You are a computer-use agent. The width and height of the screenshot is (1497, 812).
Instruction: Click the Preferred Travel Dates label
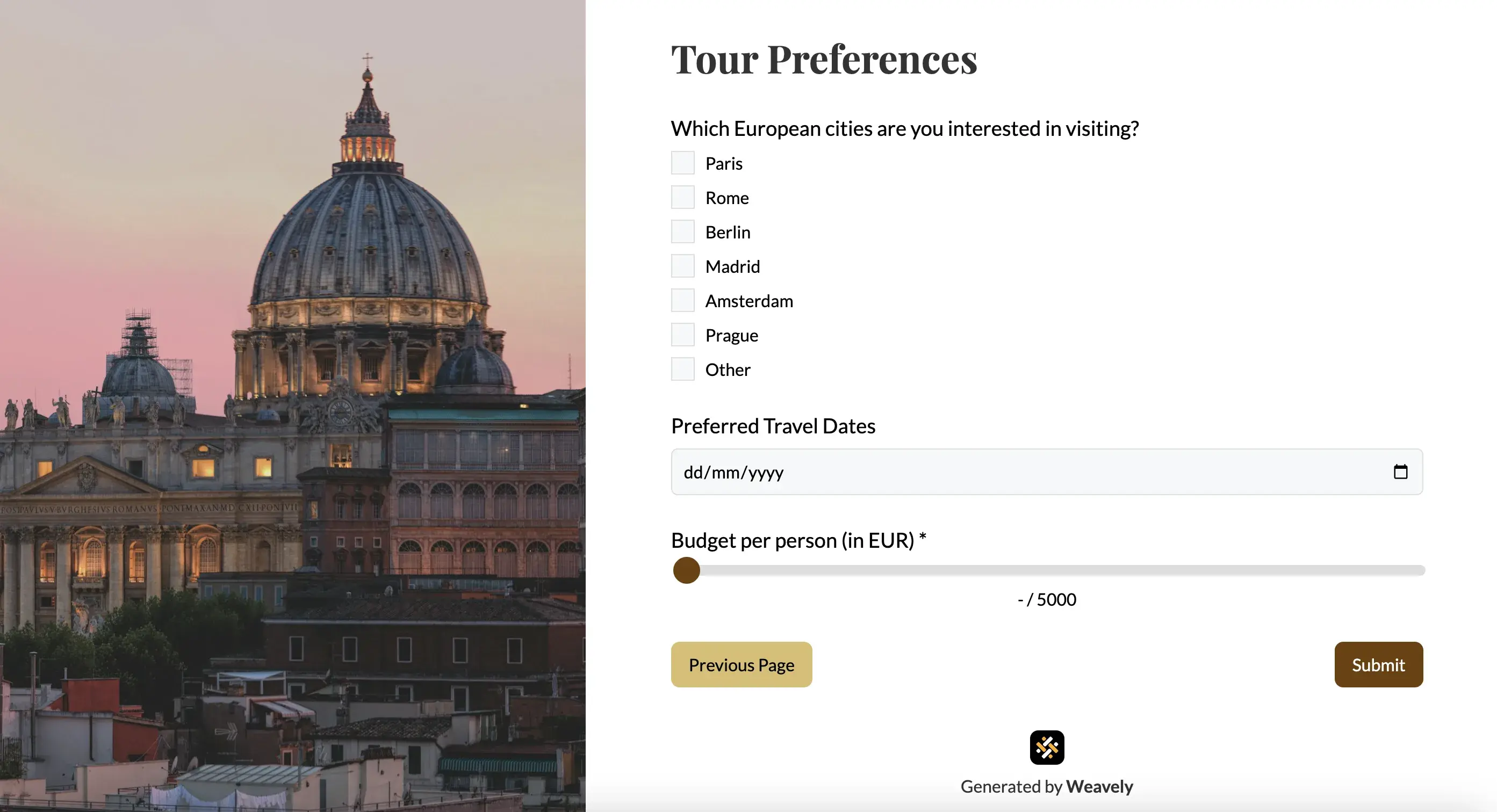point(773,425)
